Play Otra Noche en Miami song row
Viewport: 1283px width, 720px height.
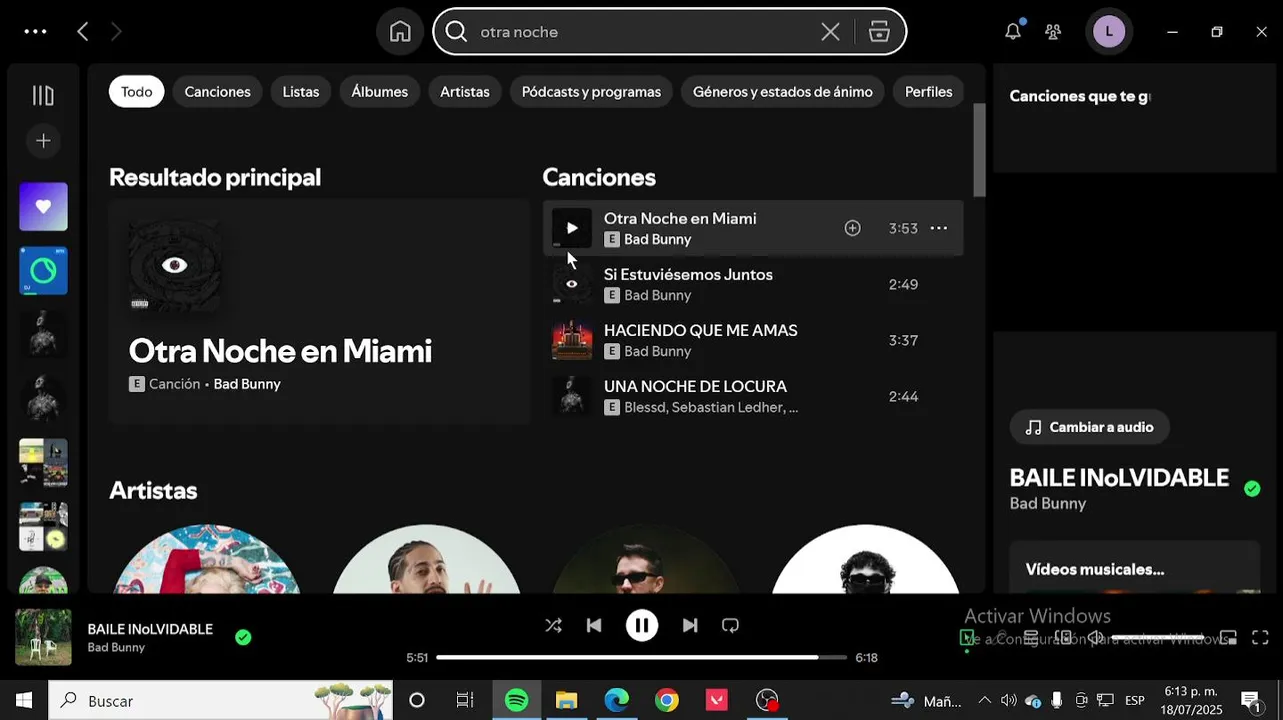572,228
